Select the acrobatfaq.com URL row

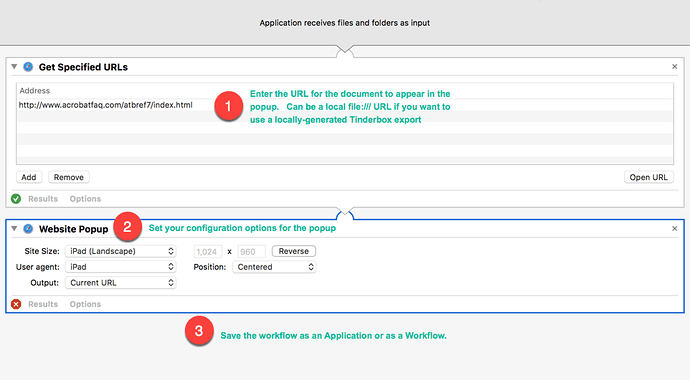[345, 105]
